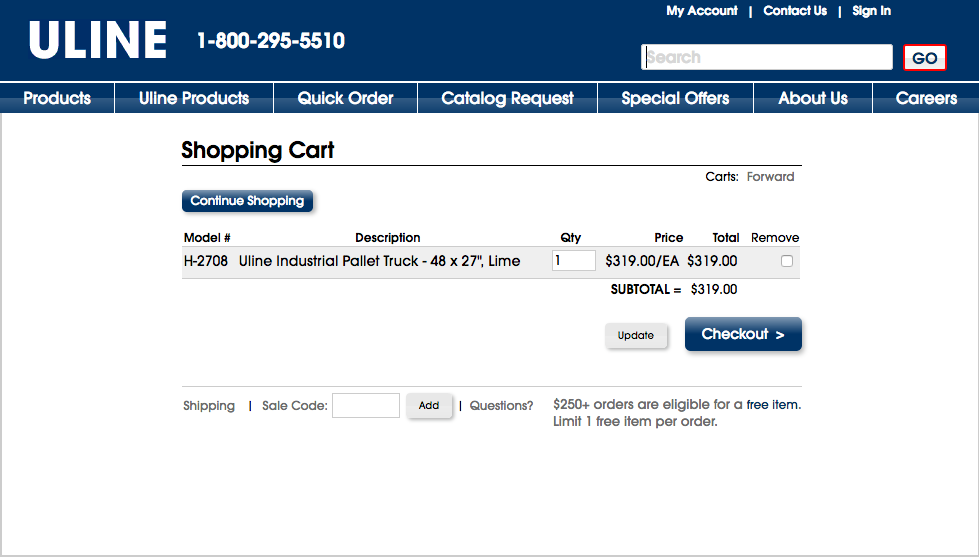
Task: Open the Careers menu
Action: point(926,98)
